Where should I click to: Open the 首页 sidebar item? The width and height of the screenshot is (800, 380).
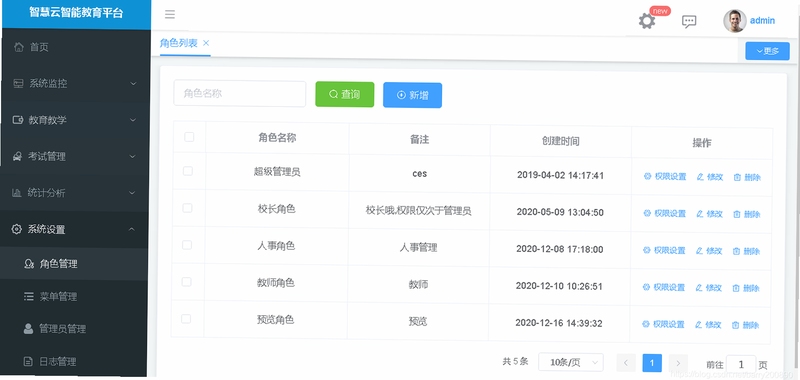tap(75, 47)
